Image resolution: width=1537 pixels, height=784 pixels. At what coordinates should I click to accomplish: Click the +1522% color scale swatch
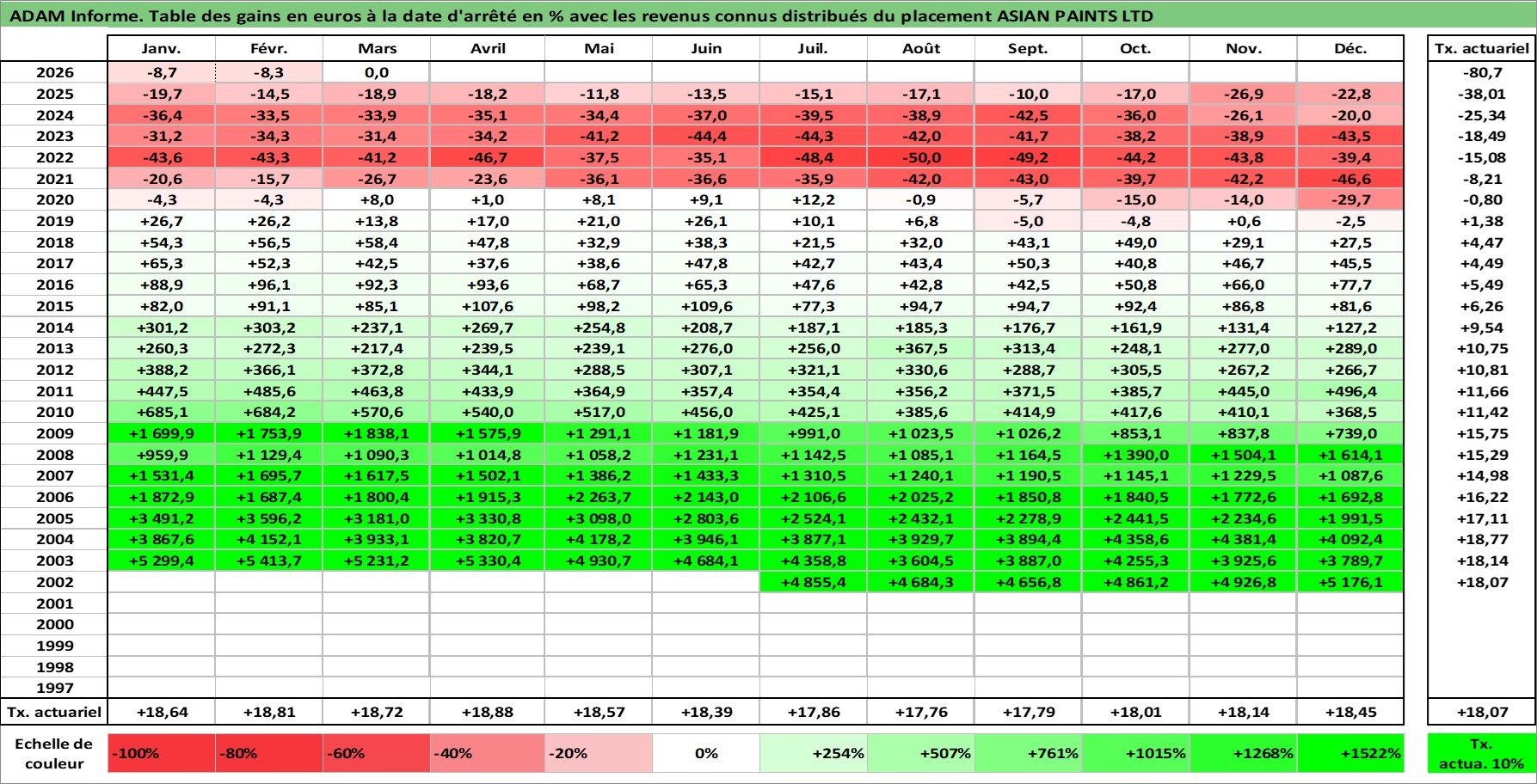click(1350, 753)
